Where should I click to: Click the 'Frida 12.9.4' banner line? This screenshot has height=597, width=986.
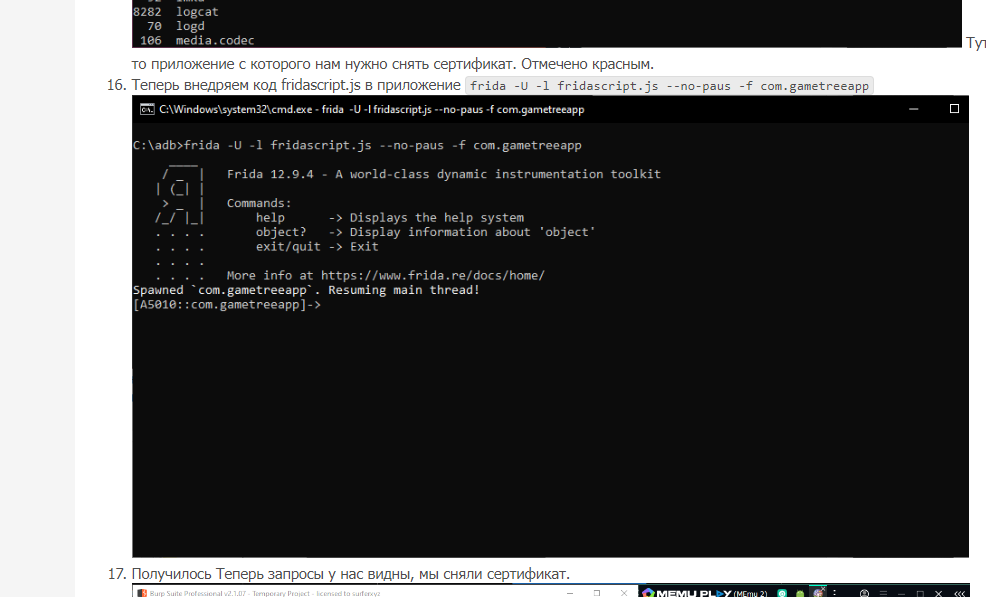[443, 174]
